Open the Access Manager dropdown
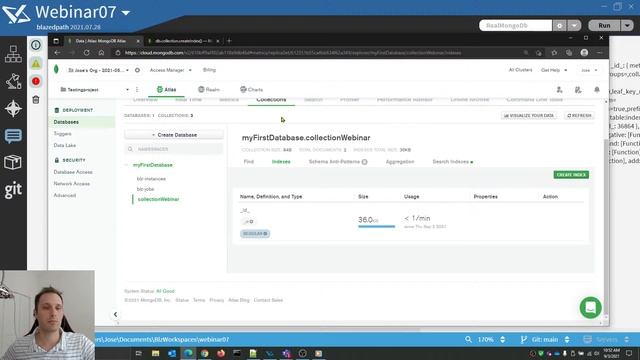 [x=171, y=70]
